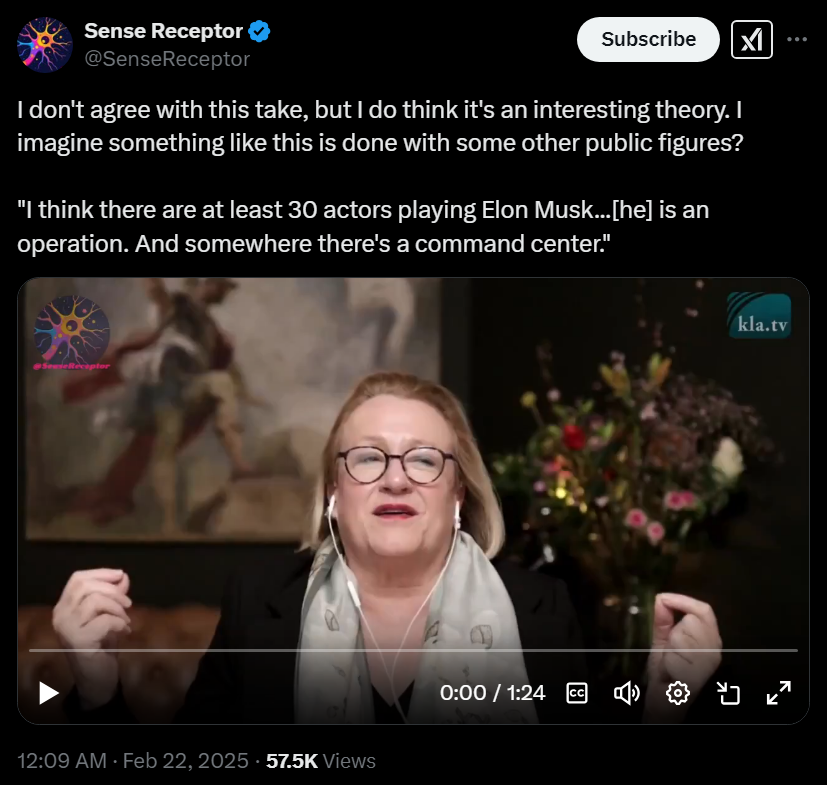Mute the video volume
Image resolution: width=827 pixels, height=785 pixels.
tap(627, 693)
